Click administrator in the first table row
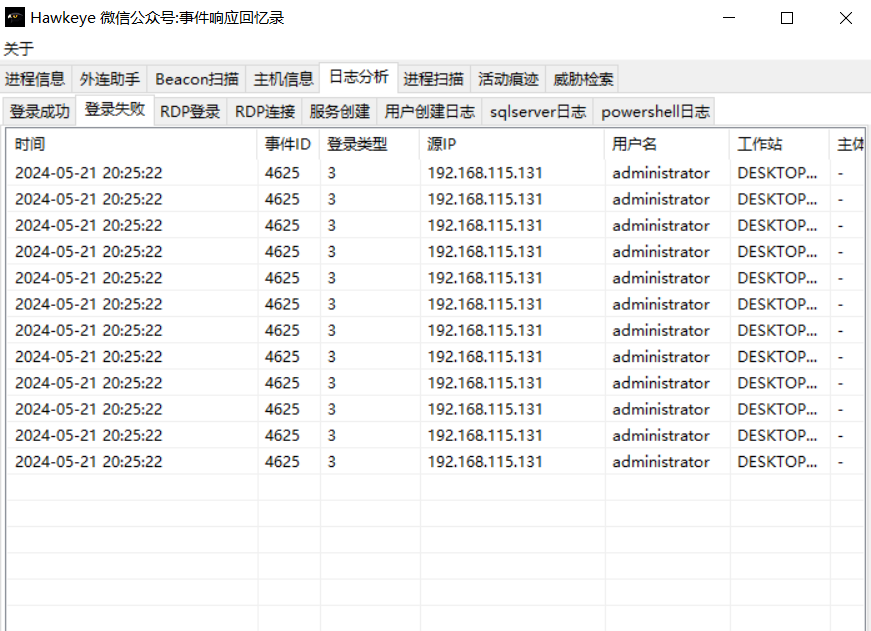 click(661, 173)
